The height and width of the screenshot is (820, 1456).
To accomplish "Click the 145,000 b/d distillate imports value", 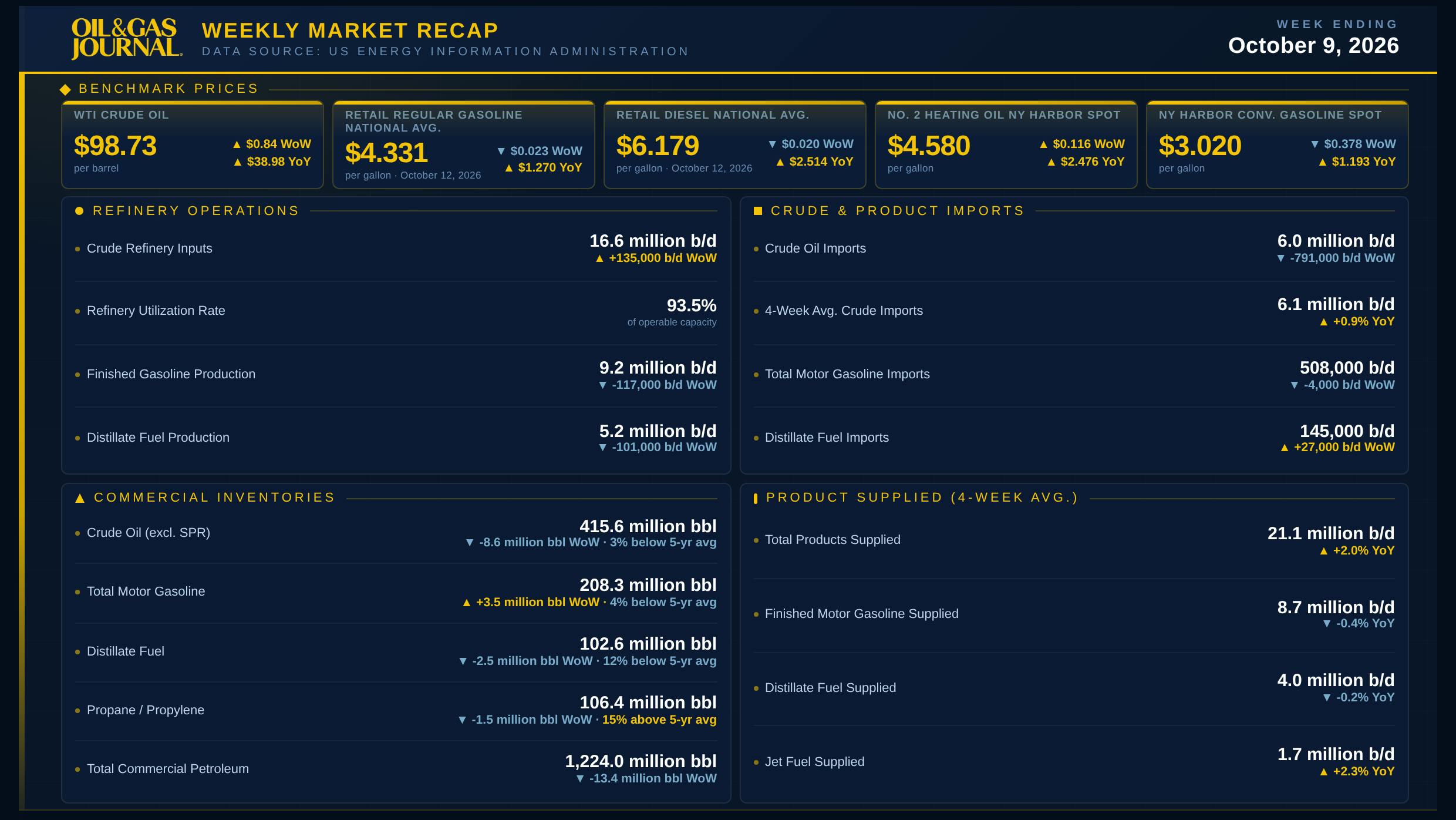I will (x=1347, y=431).
